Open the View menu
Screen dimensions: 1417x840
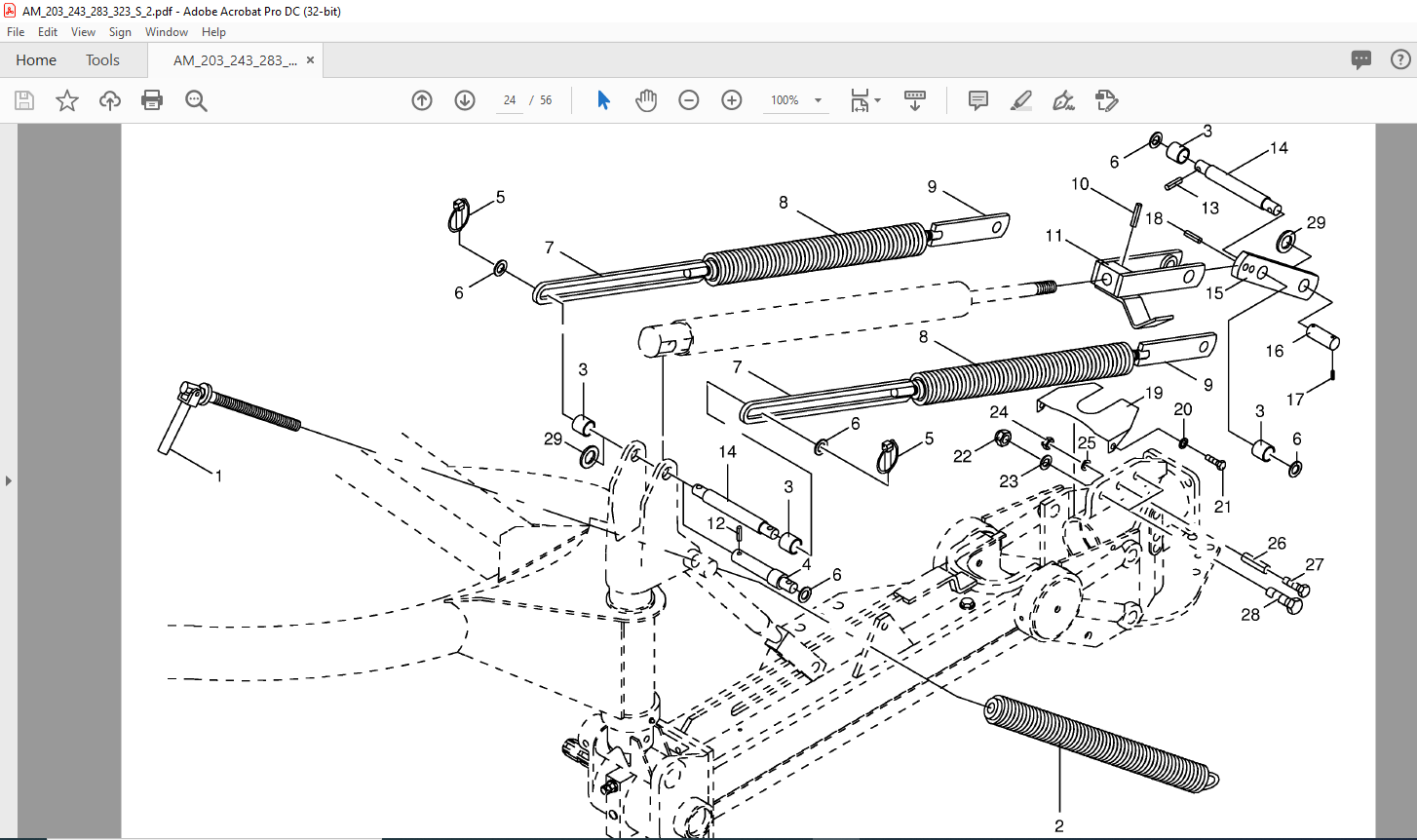[x=83, y=32]
